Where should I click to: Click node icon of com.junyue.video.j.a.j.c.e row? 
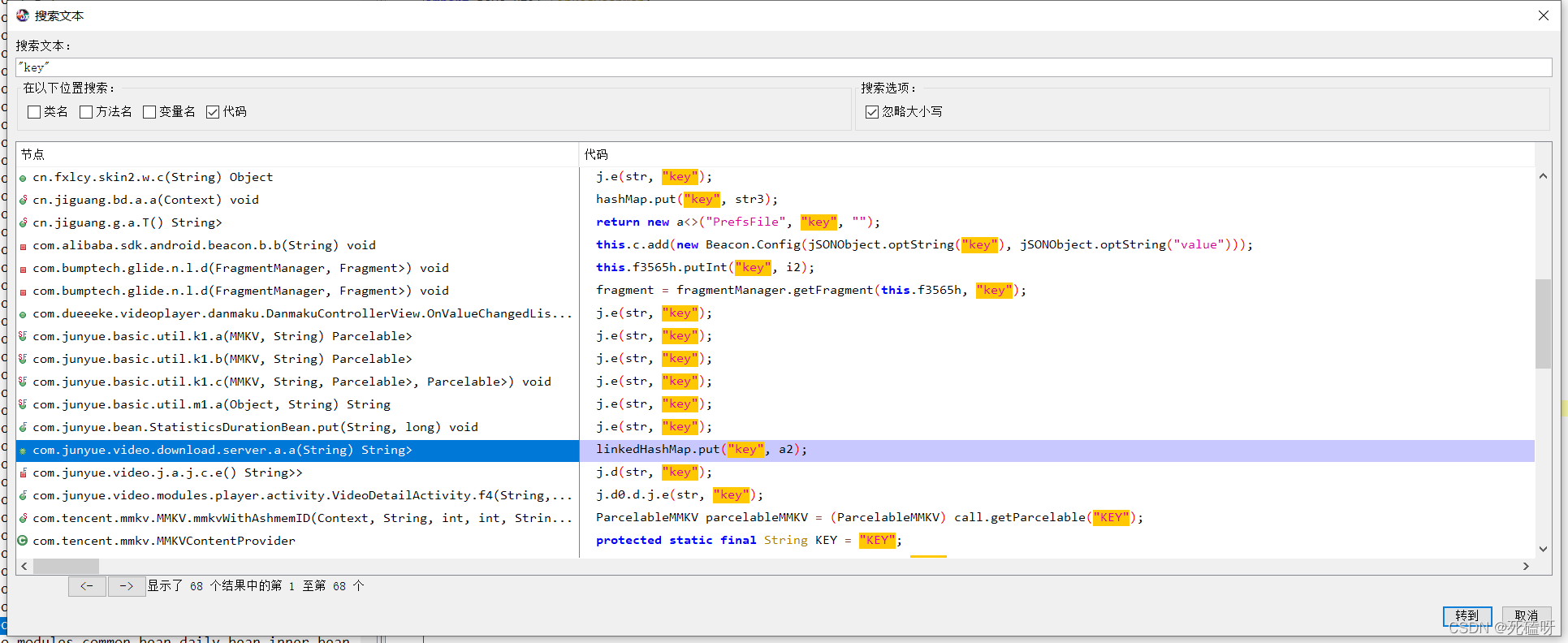pyautogui.click(x=24, y=473)
